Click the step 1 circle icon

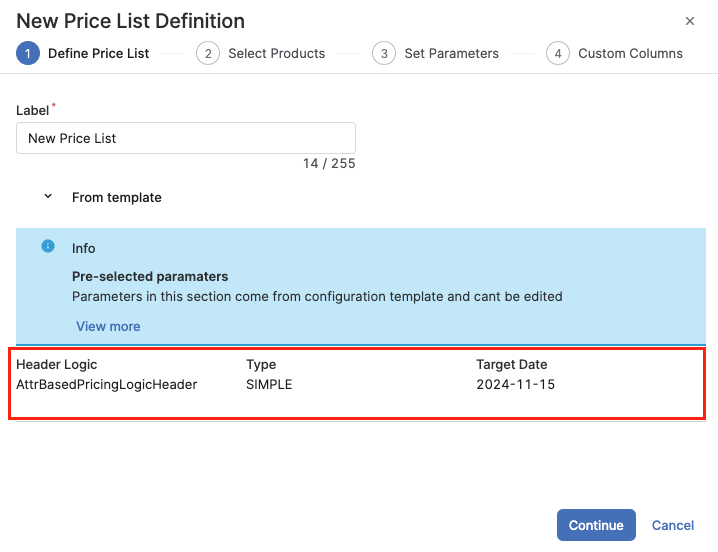click(x=28, y=53)
